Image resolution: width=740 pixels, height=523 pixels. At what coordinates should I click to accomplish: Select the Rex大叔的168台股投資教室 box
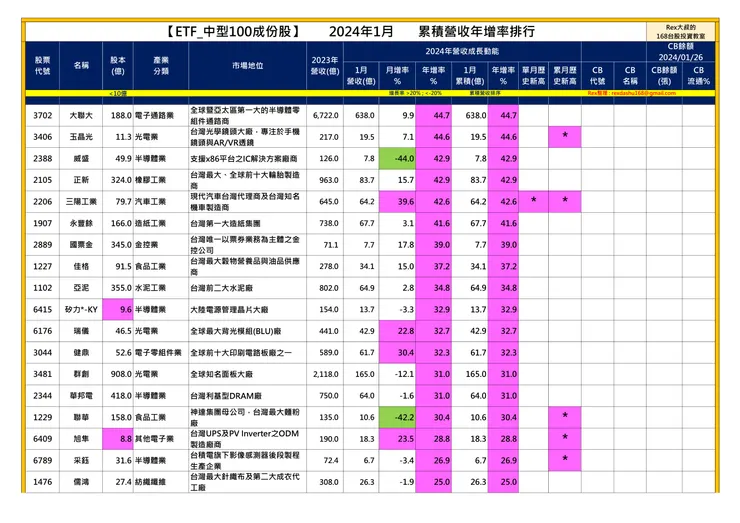coord(681,32)
